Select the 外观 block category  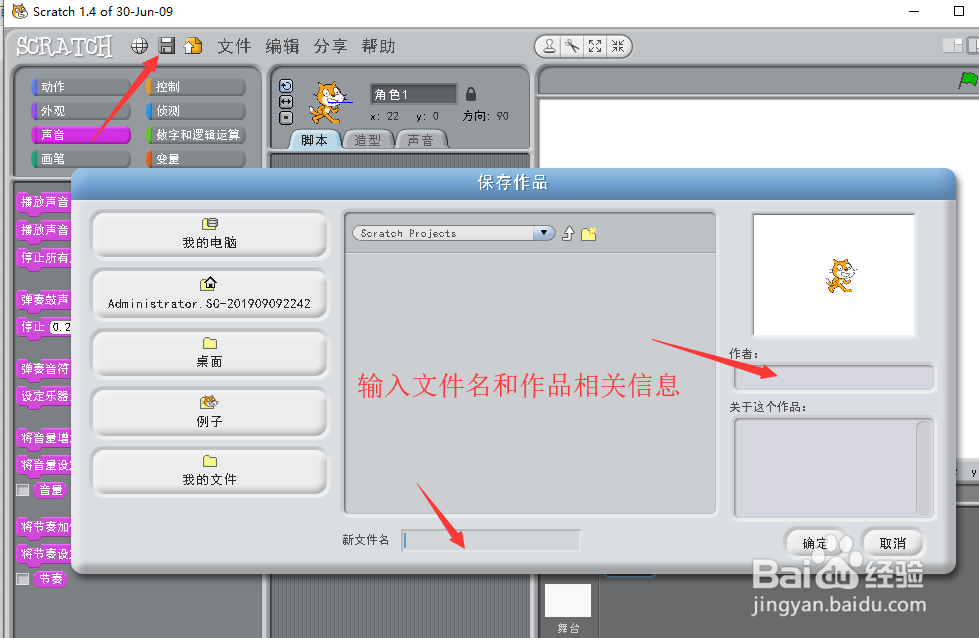81,110
